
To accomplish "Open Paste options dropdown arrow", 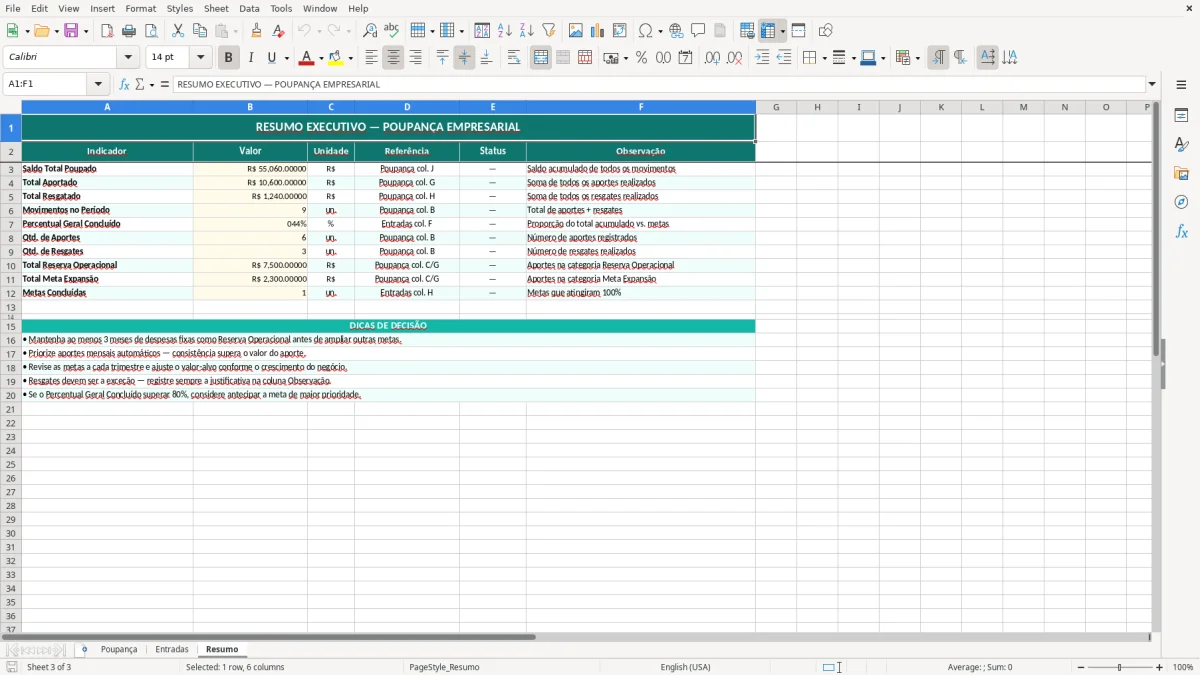I will (236, 32).
